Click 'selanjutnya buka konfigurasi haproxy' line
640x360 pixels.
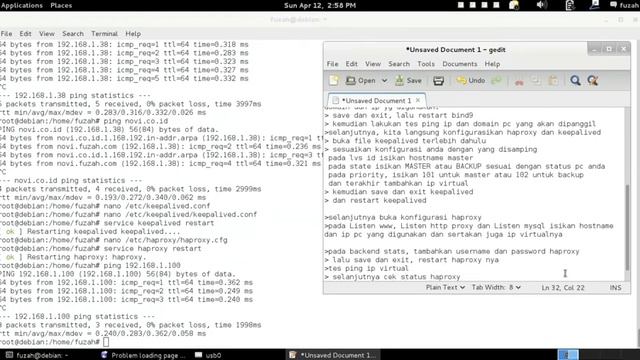(403, 217)
